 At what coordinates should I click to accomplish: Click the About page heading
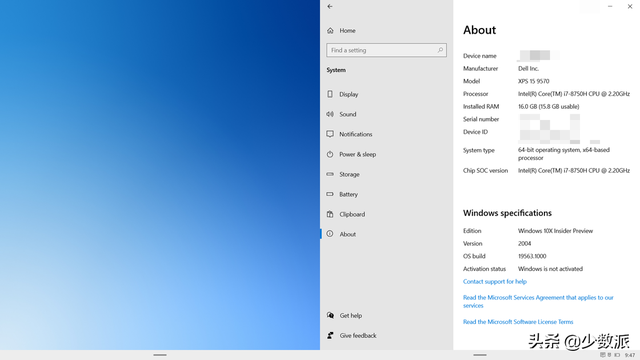coord(480,30)
